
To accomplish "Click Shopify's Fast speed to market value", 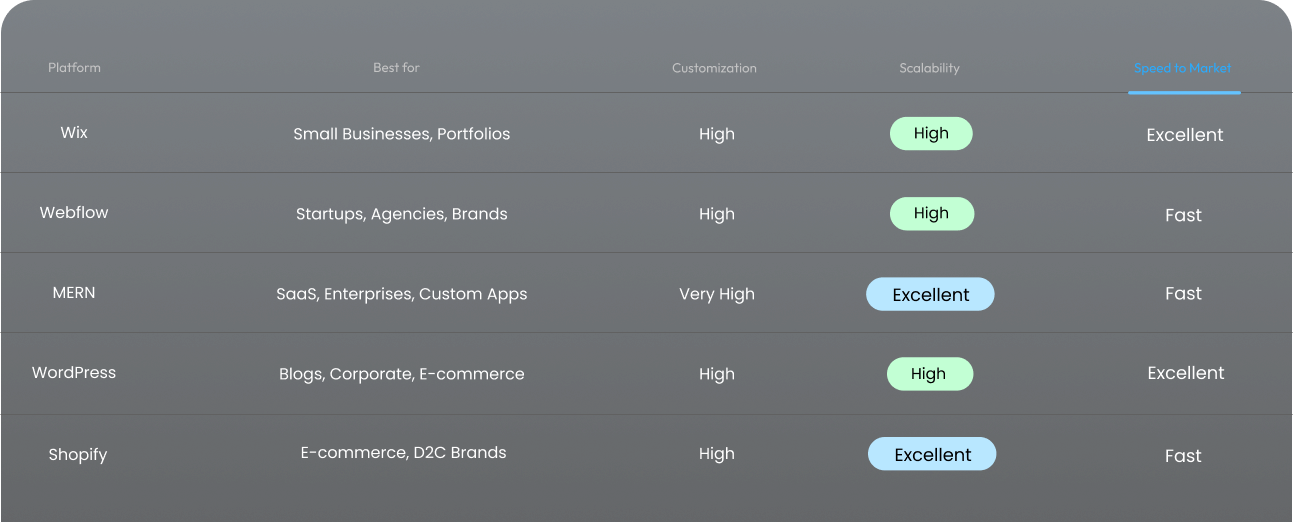I will [1183, 456].
